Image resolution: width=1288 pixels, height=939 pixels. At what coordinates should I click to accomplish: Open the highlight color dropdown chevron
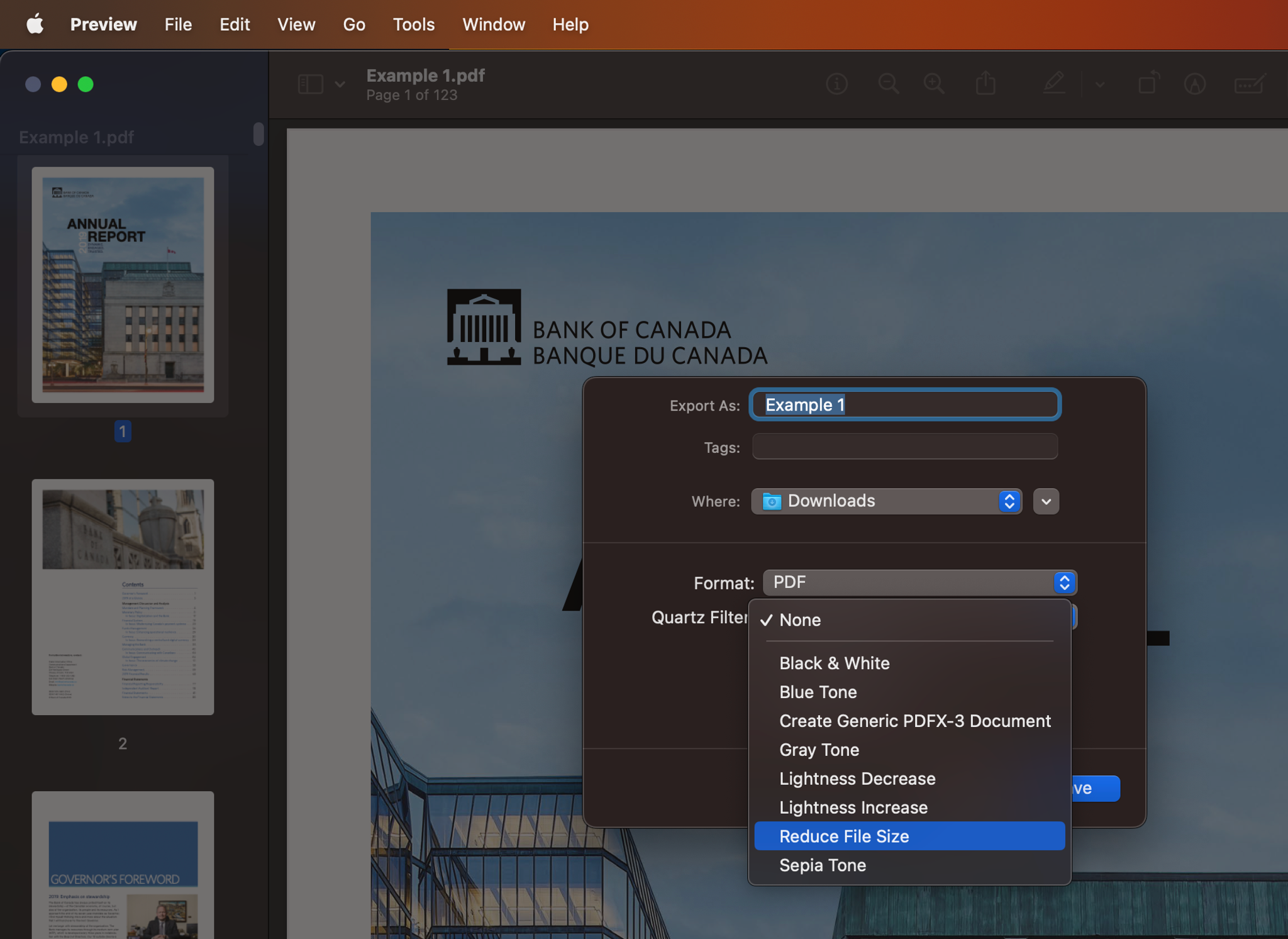[1099, 84]
